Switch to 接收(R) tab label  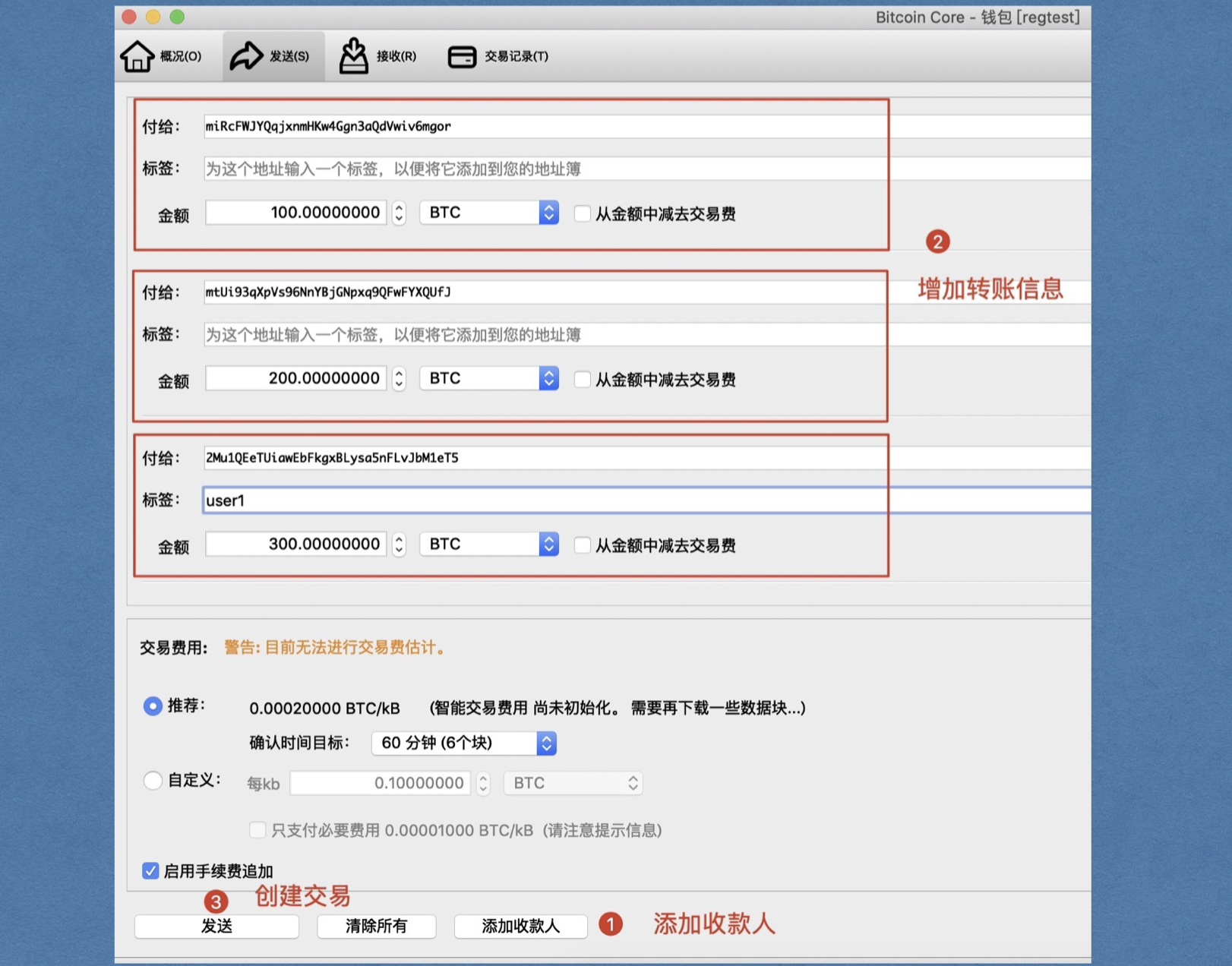(x=396, y=56)
